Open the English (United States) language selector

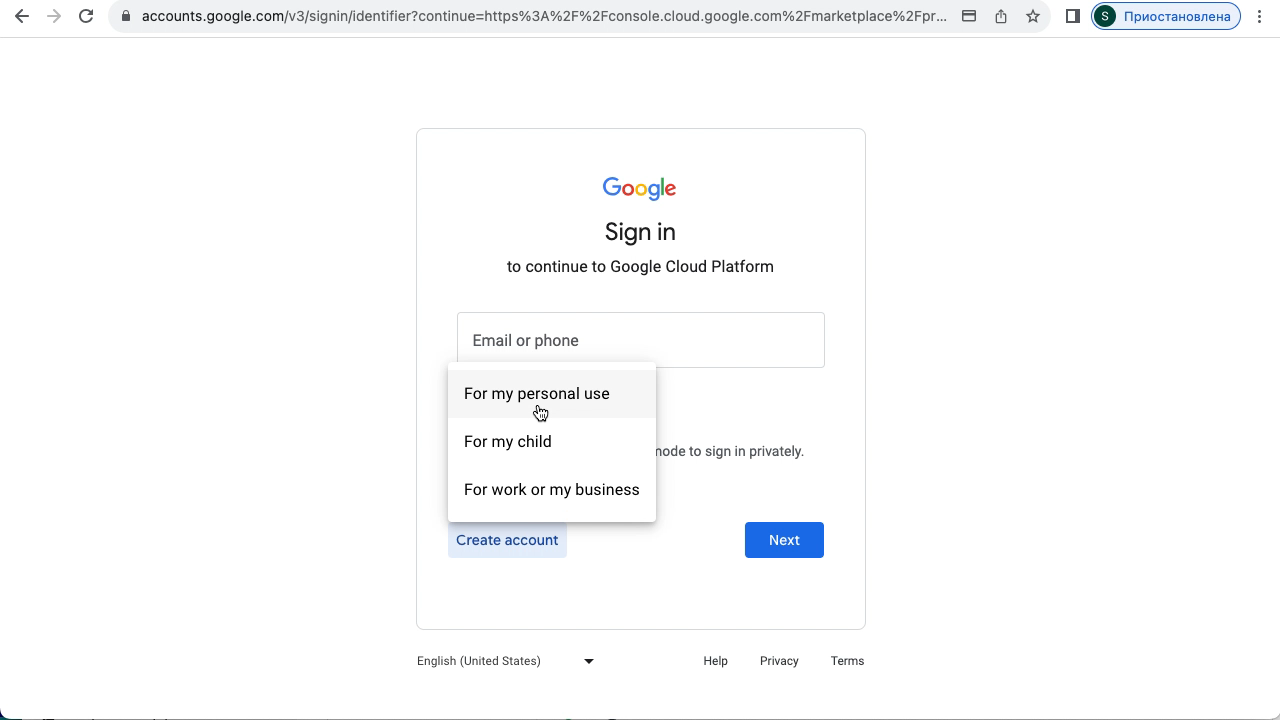(505, 661)
